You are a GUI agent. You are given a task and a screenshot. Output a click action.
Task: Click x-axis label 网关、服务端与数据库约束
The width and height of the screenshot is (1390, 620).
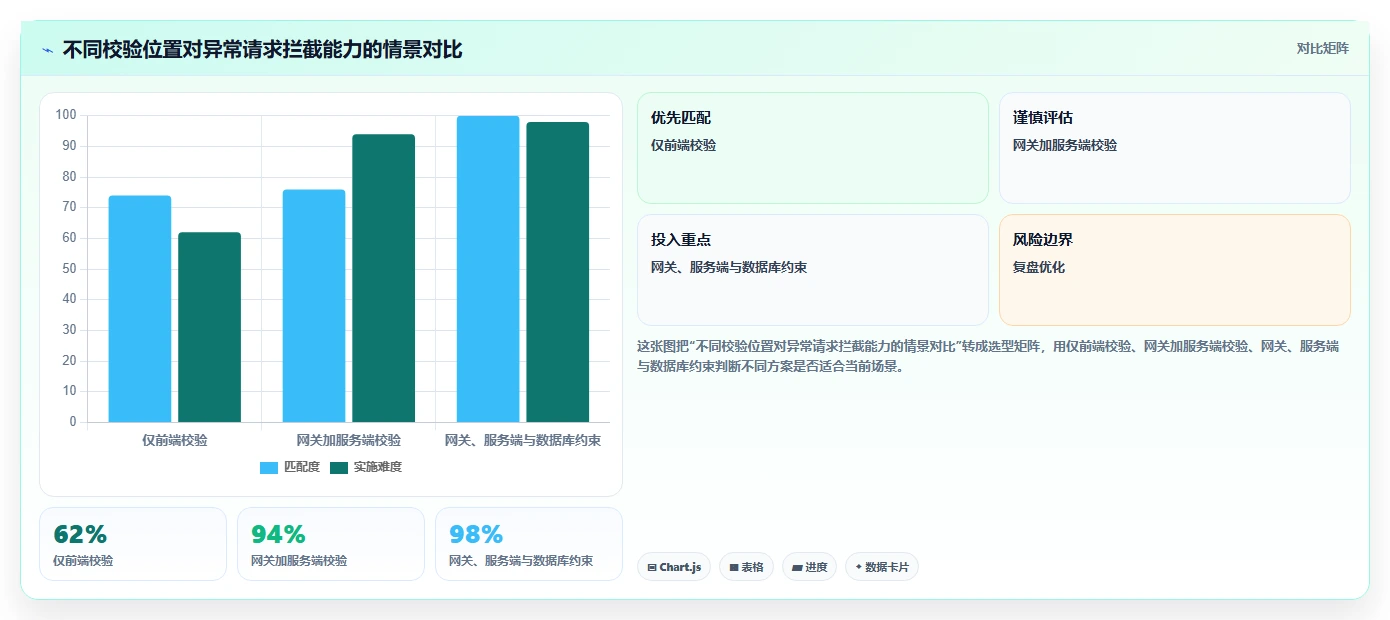pos(523,440)
